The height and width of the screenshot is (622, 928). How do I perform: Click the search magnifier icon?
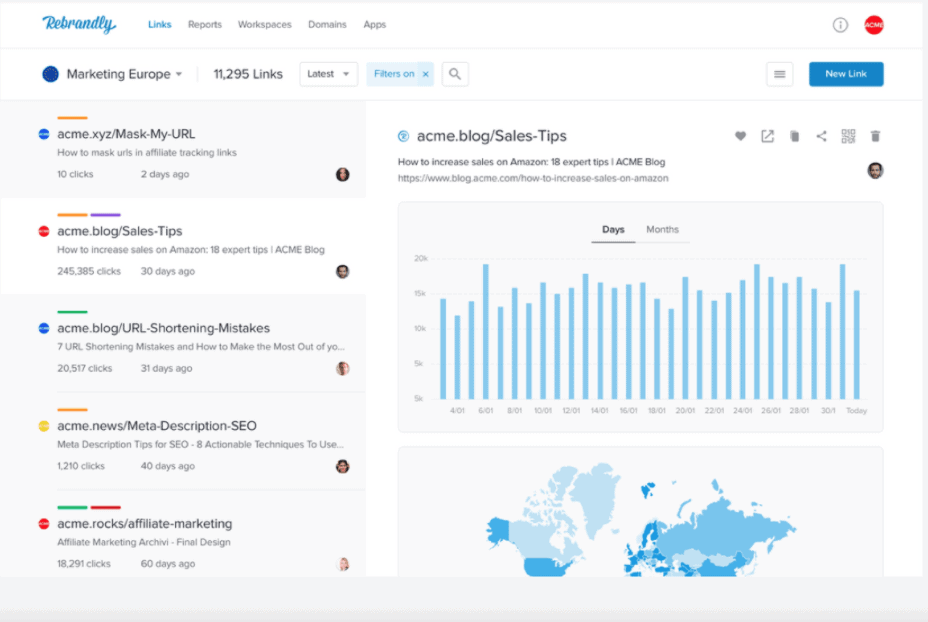click(455, 74)
